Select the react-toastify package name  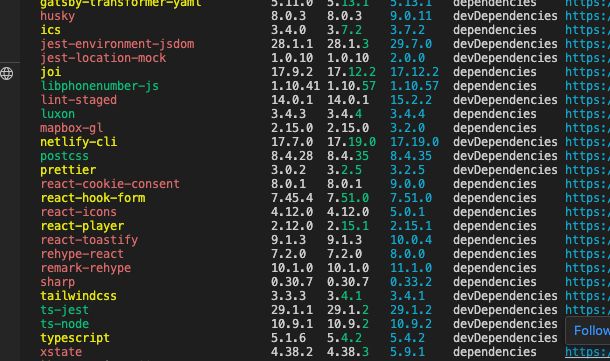pyautogui.click(x=89, y=240)
